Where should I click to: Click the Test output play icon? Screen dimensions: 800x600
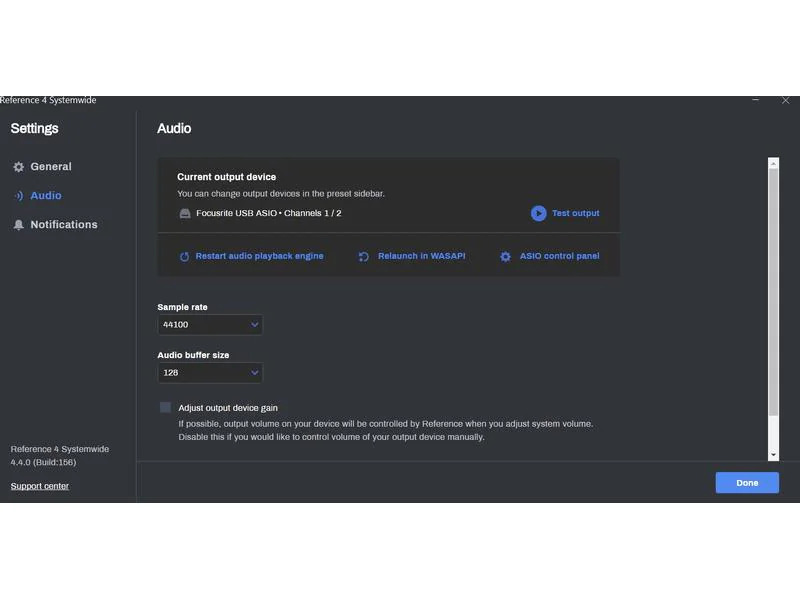click(538, 213)
